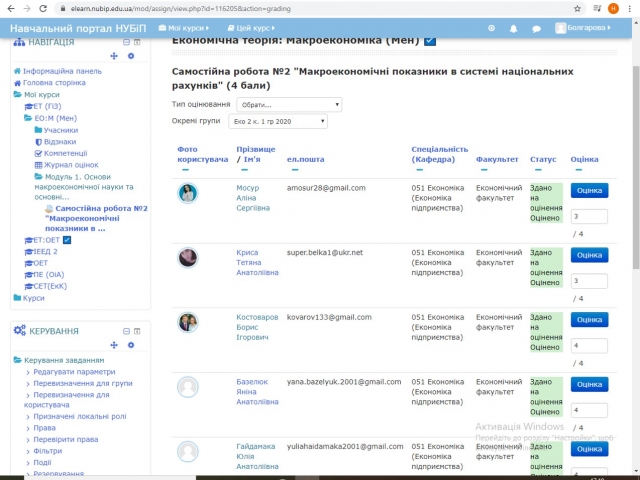
Task: Open Журнал оцінок with its table icon
Action: 38,164
